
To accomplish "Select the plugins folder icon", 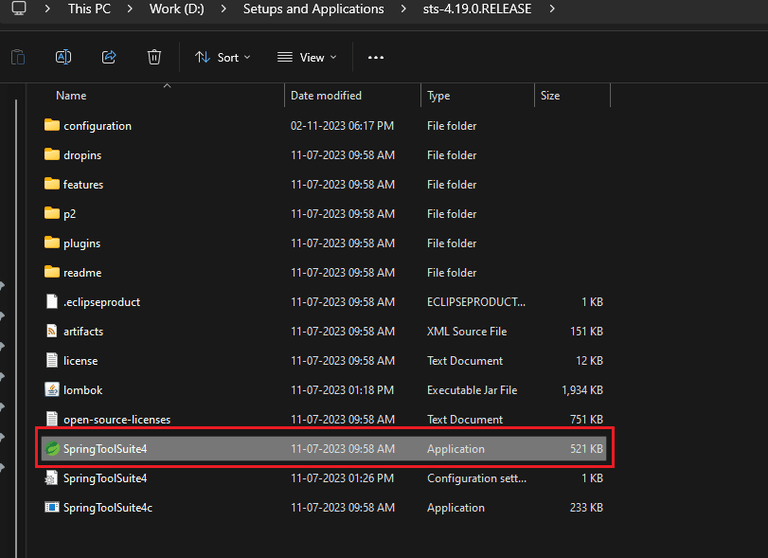I will point(52,243).
